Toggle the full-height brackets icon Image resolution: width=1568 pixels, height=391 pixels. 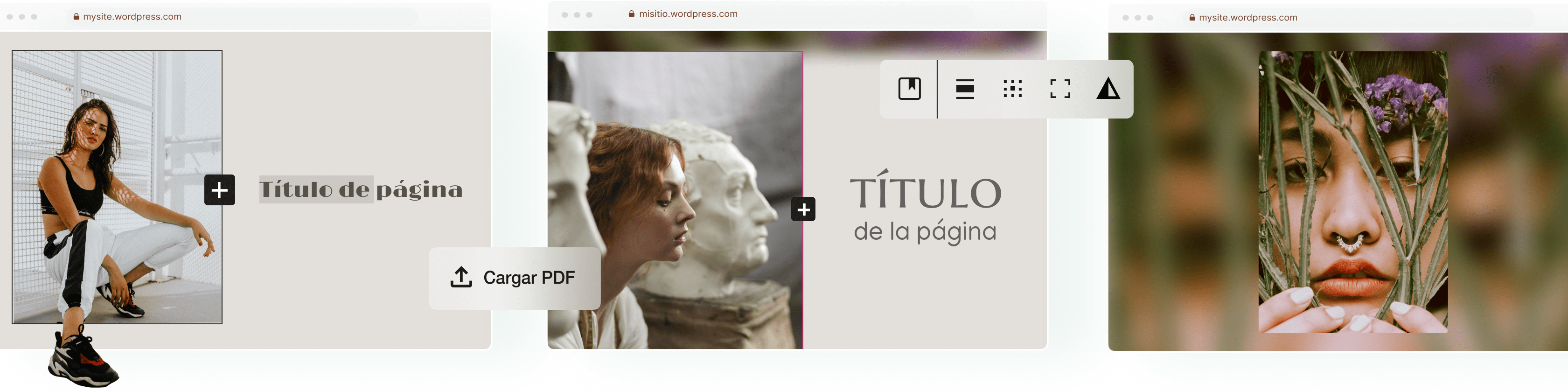pyautogui.click(x=1060, y=89)
